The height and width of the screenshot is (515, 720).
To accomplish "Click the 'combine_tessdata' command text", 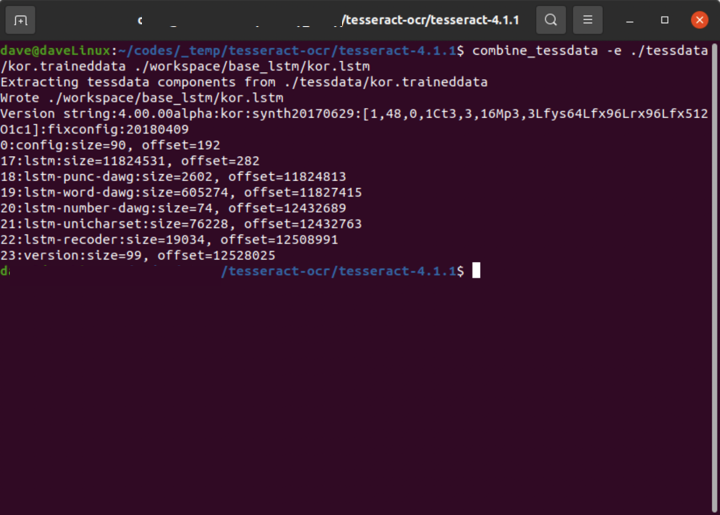I will coord(535,50).
